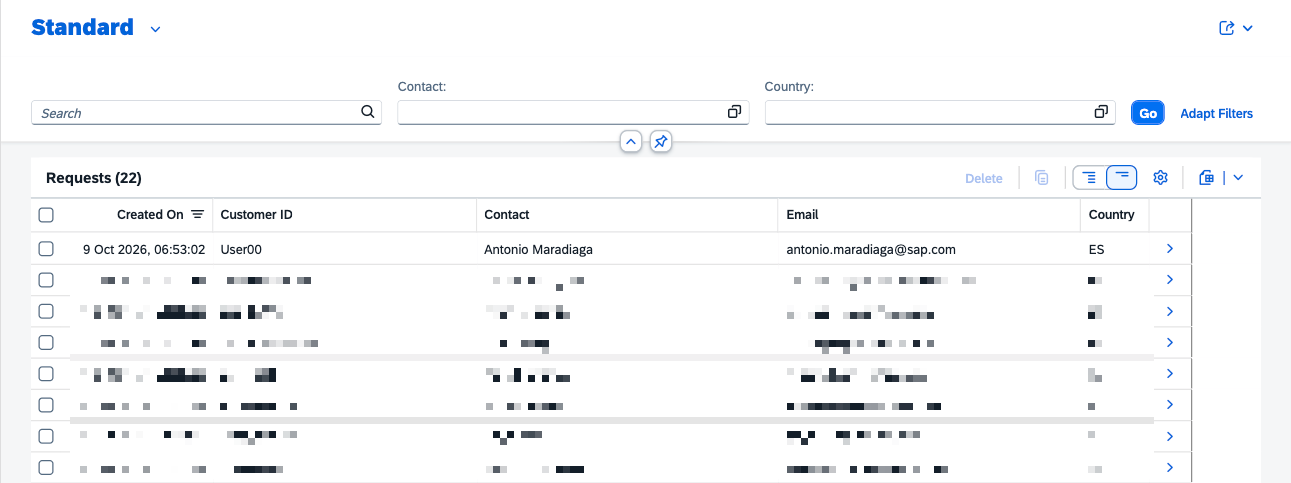Expand the export options dropdown arrow

(1238, 177)
